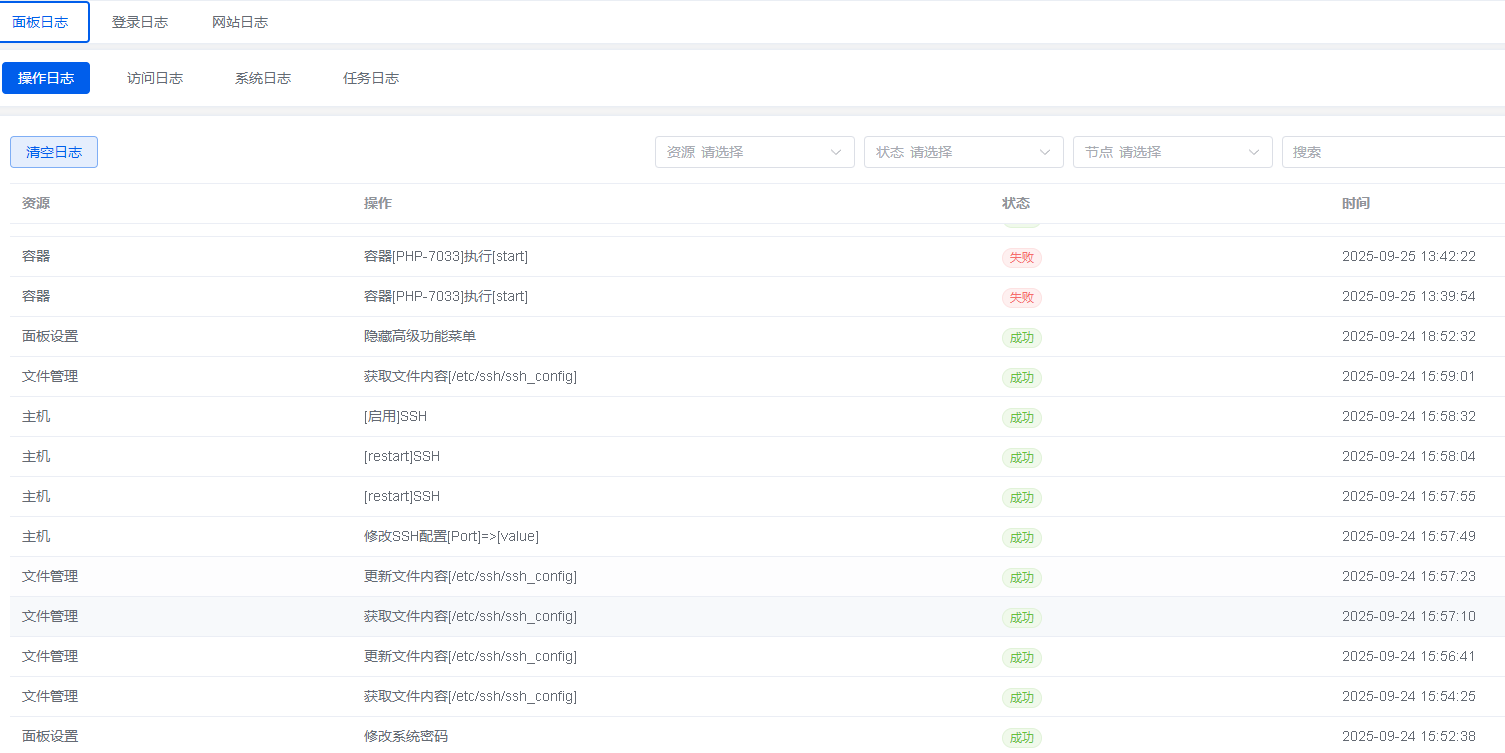Screen dimensions: 1505x753
Task: Click 失败 badge at 13:39:54 row
Action: coord(1022,298)
